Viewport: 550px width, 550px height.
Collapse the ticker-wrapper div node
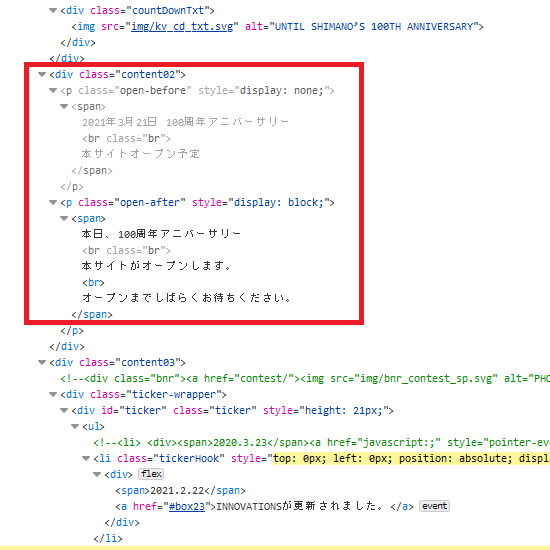coord(53,394)
